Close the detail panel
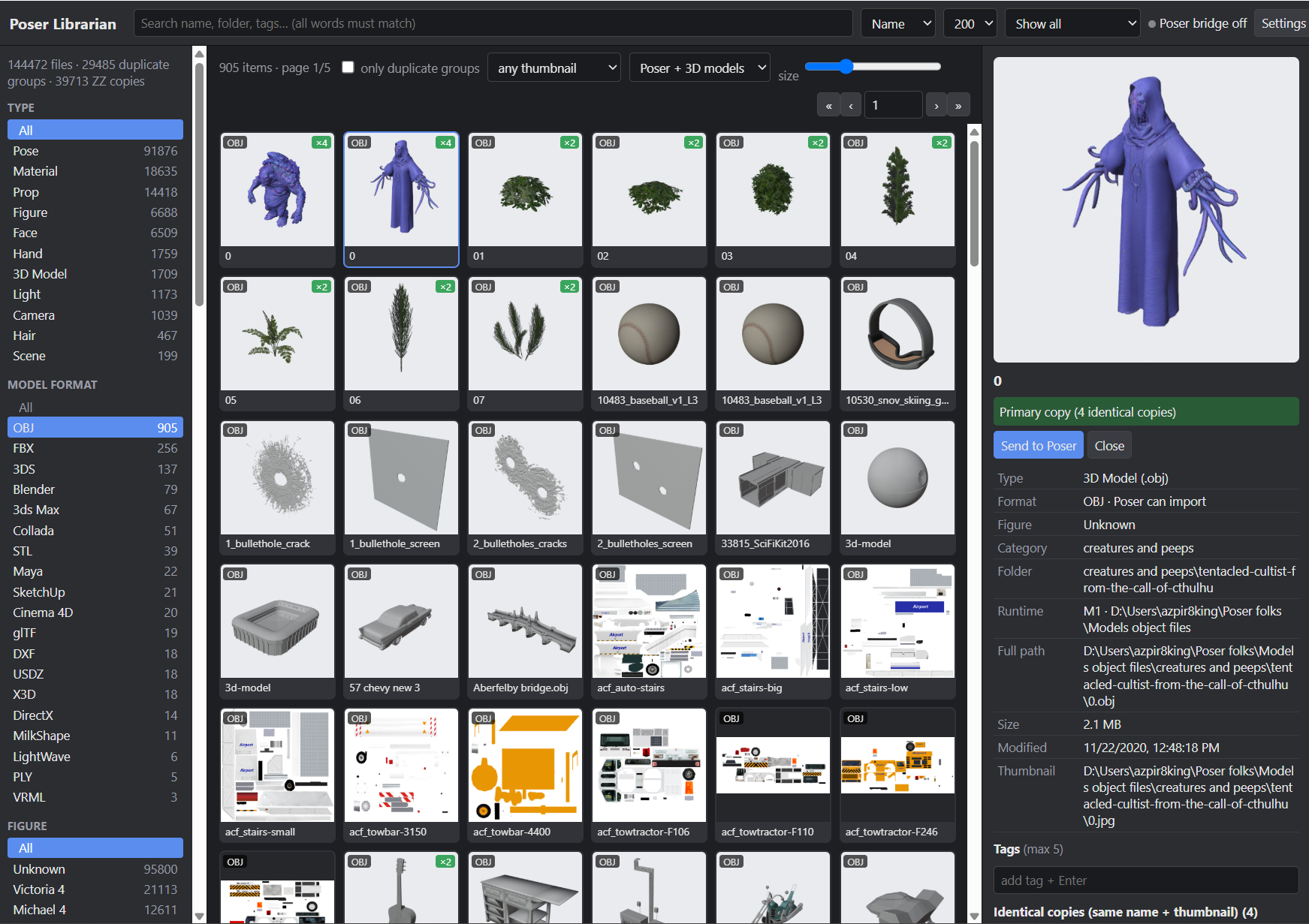 1109,445
